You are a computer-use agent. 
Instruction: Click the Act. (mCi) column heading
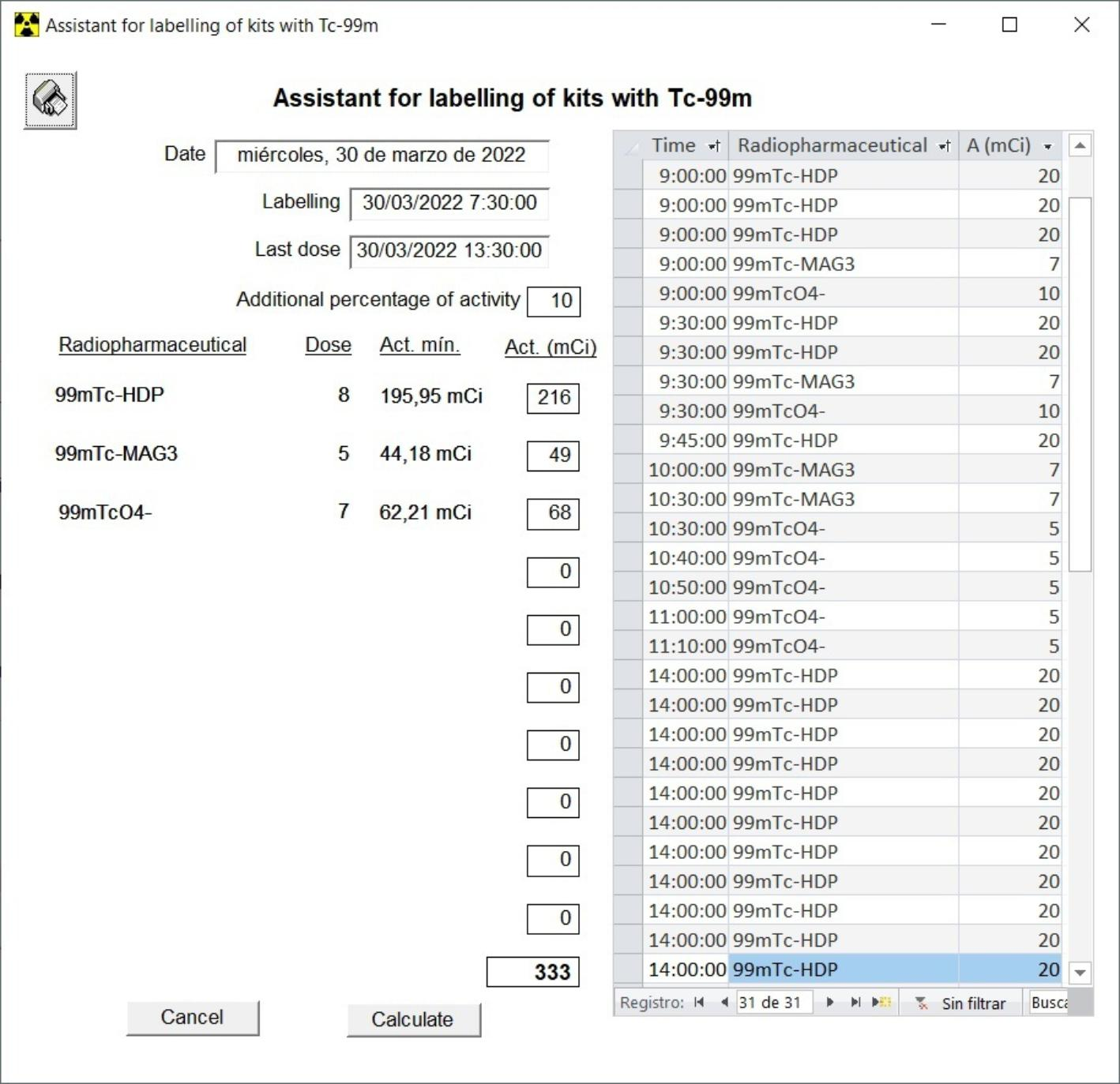[551, 347]
